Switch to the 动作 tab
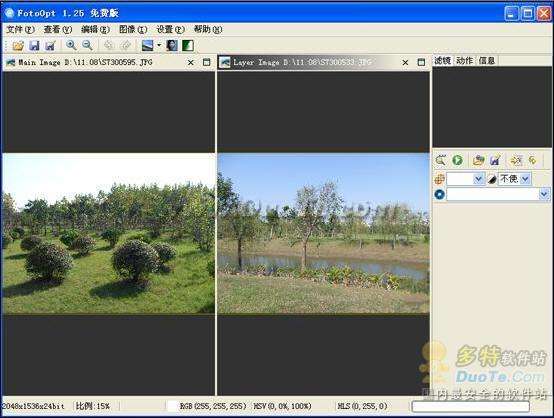The height and width of the screenshot is (418, 554). pos(464,61)
